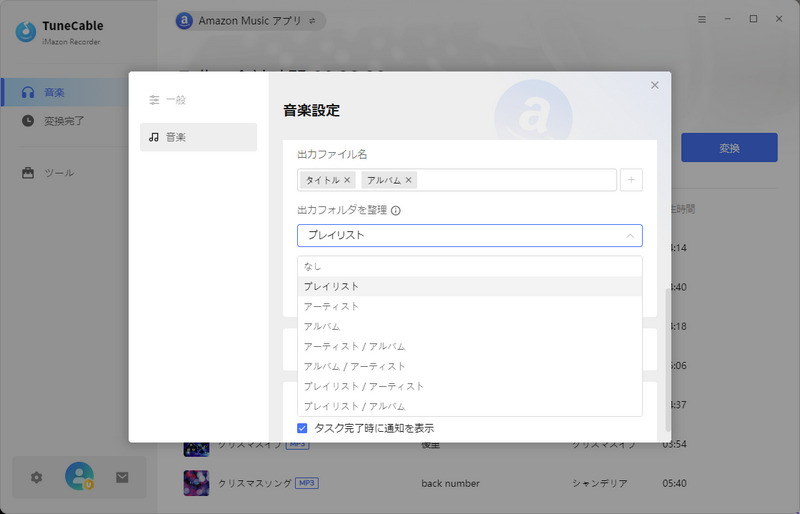Click the settings dialog vertical scrollbar
The height and width of the screenshot is (514, 800).
668,360
